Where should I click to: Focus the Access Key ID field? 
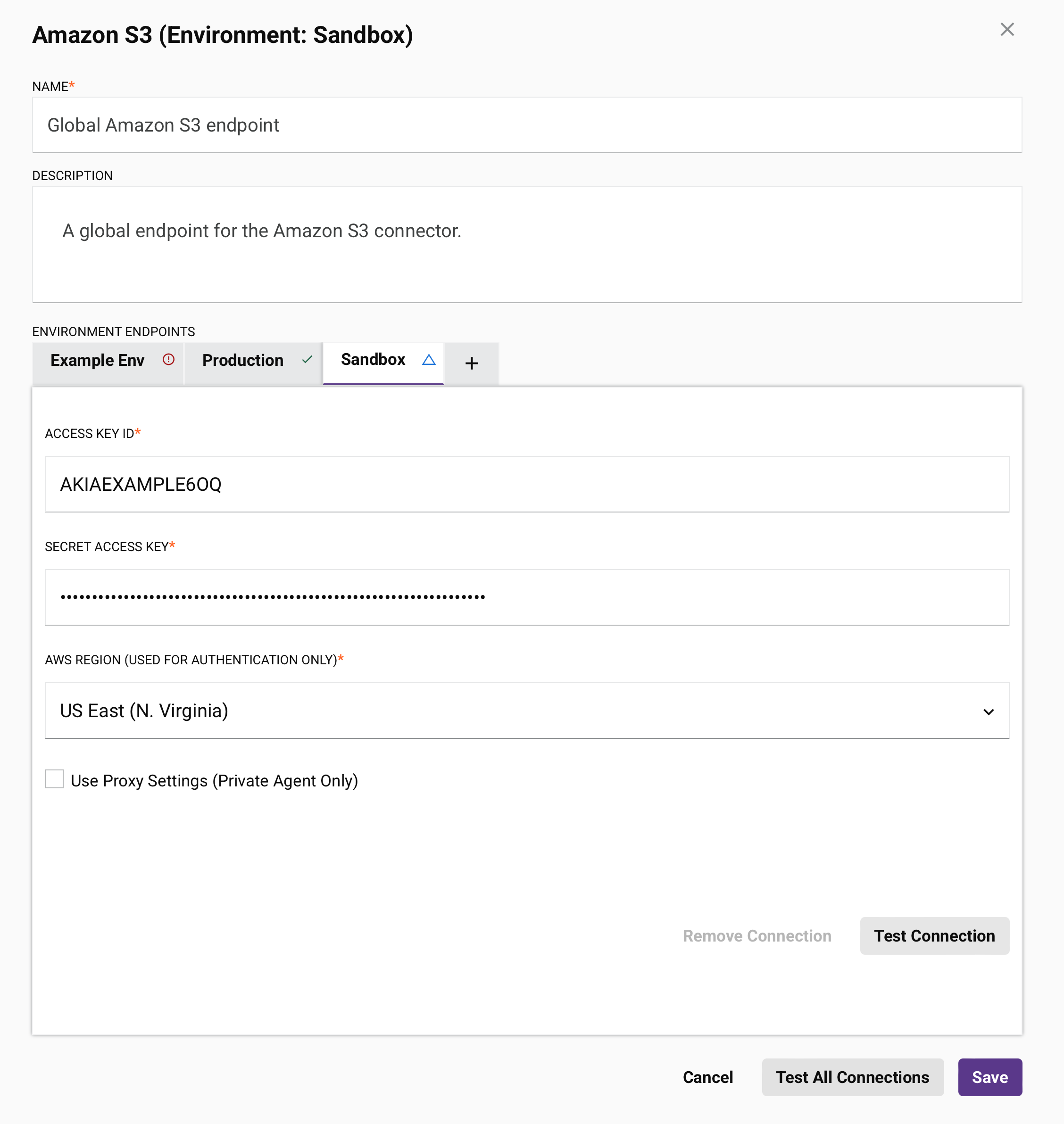[526, 484]
